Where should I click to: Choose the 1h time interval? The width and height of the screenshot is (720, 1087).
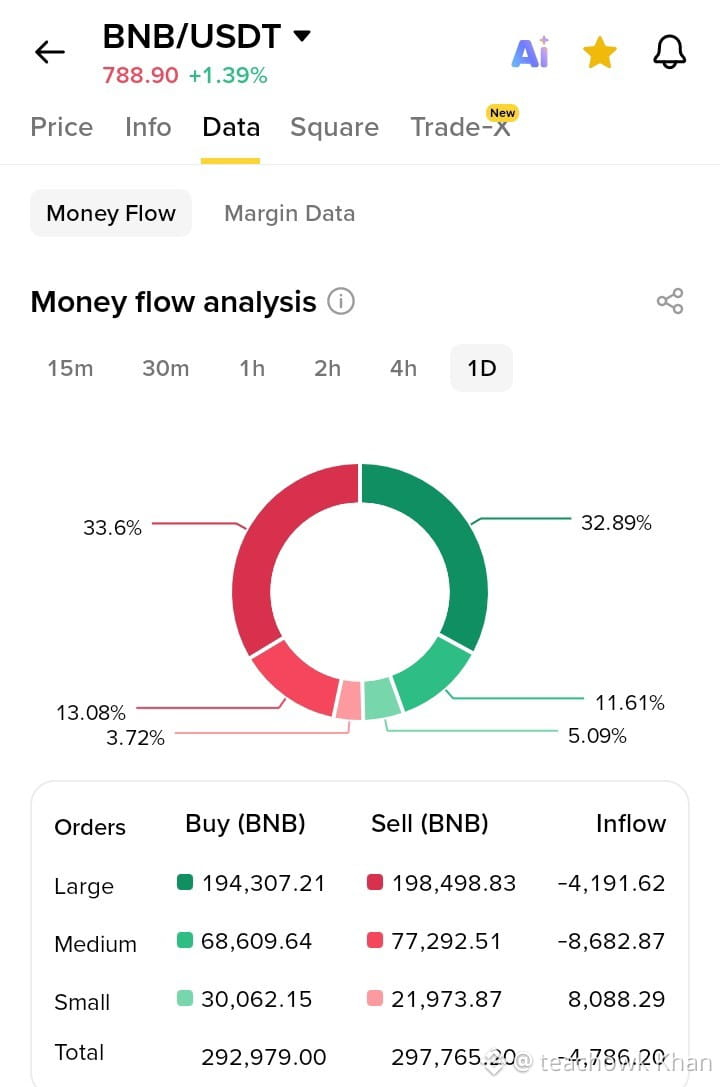click(x=252, y=368)
